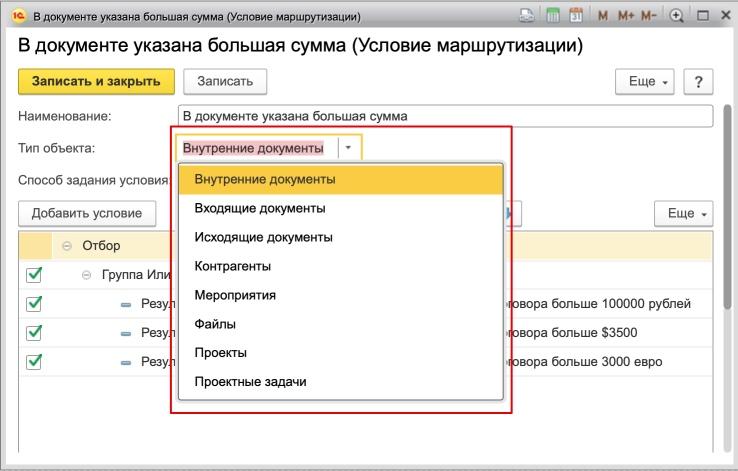Click dropdown arrow of 'Тип объекта' field
Image resolution: width=738 pixels, height=471 pixels.
pos(348,148)
